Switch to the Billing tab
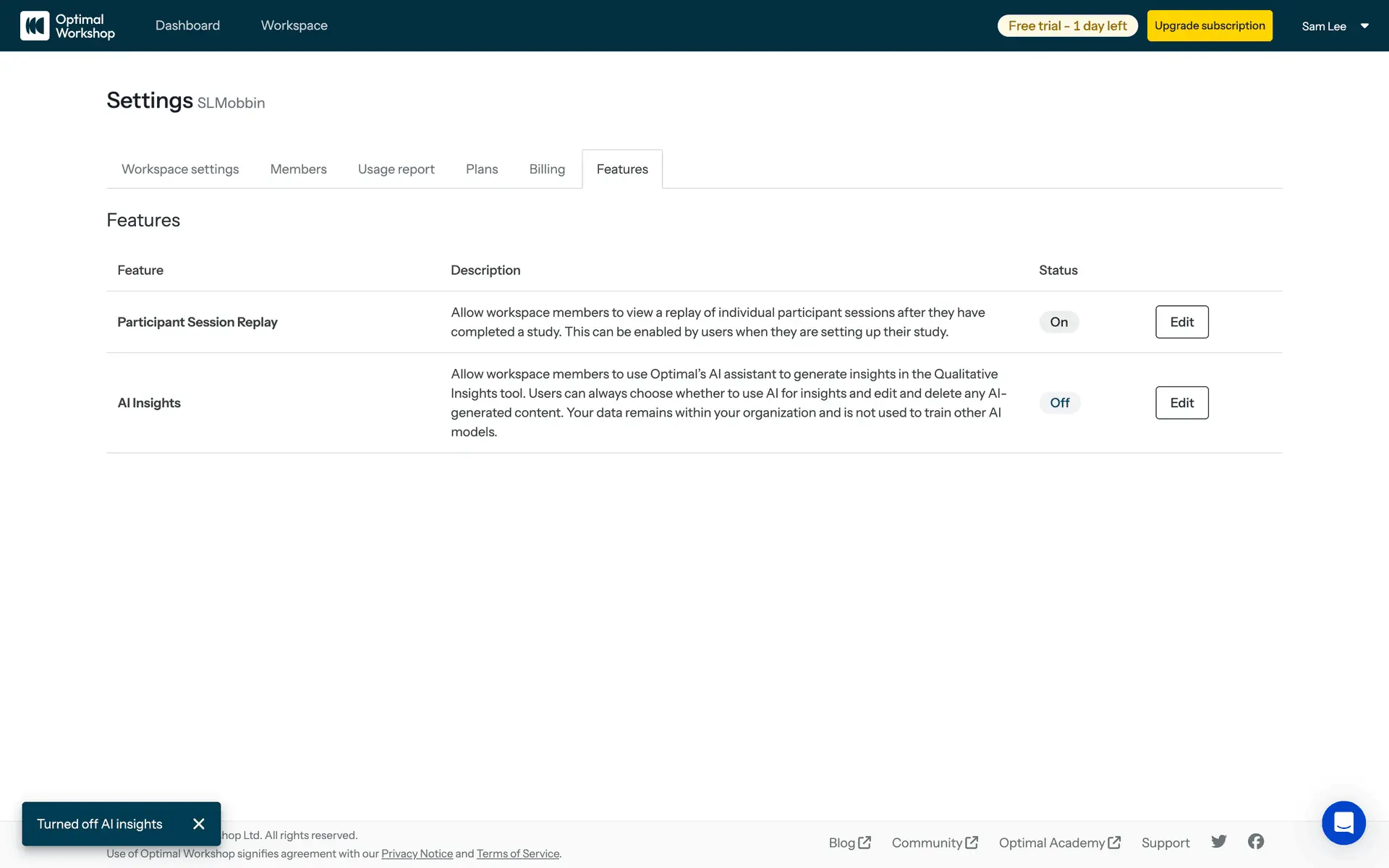Screen dimensions: 1389x868 (x=547, y=169)
